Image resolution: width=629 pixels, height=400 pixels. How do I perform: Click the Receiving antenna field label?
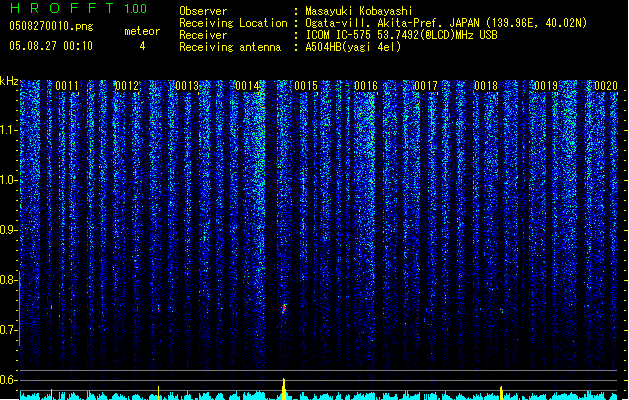(x=230, y=47)
